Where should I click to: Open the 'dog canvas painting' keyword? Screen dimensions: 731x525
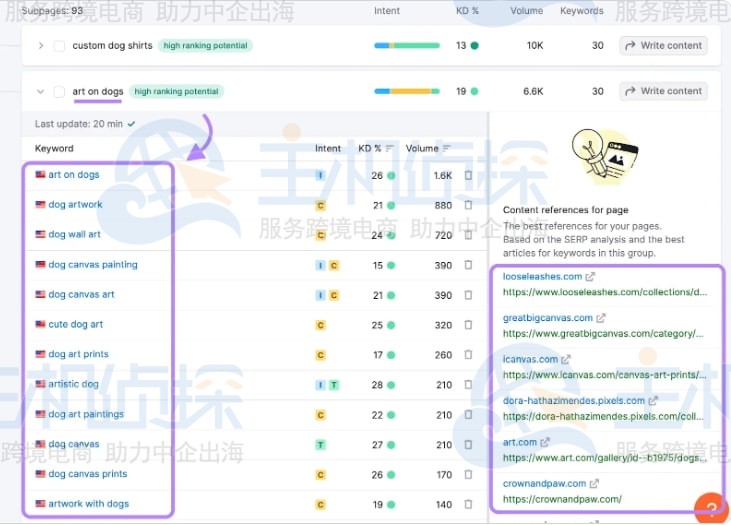(93, 265)
